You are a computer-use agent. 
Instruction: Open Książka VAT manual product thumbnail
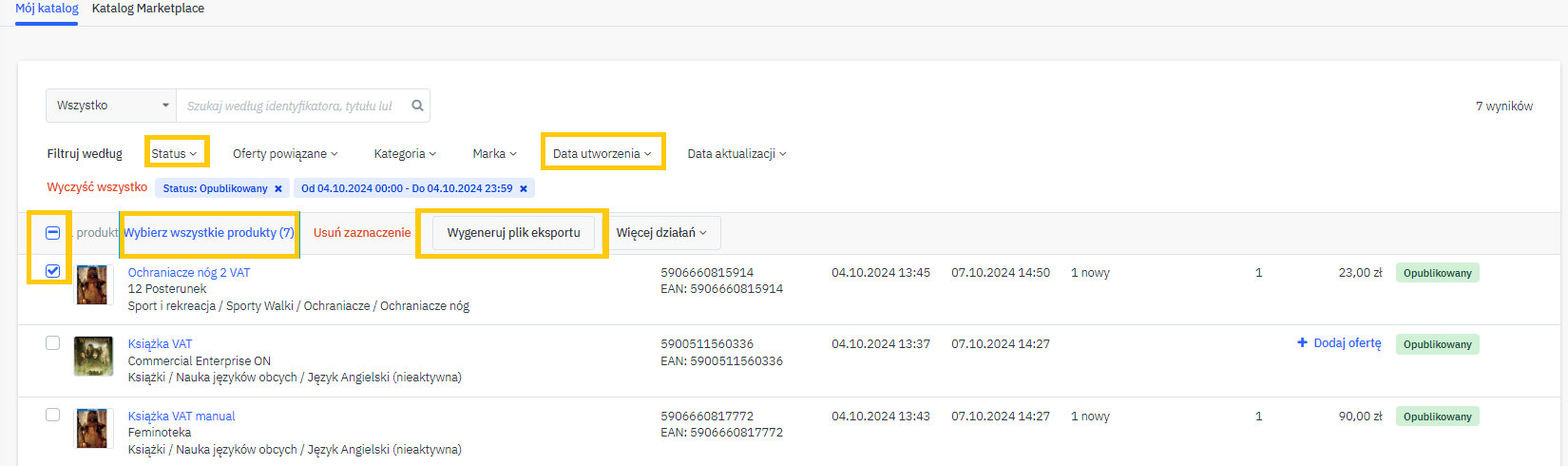[93, 428]
